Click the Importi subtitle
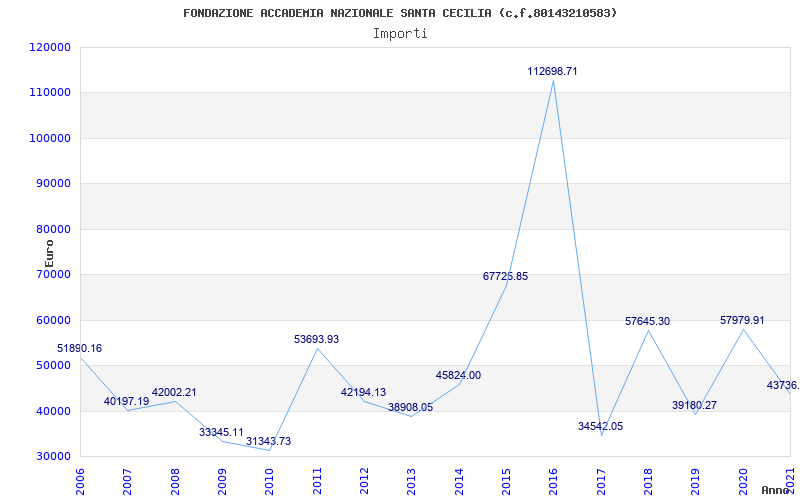 coord(400,34)
